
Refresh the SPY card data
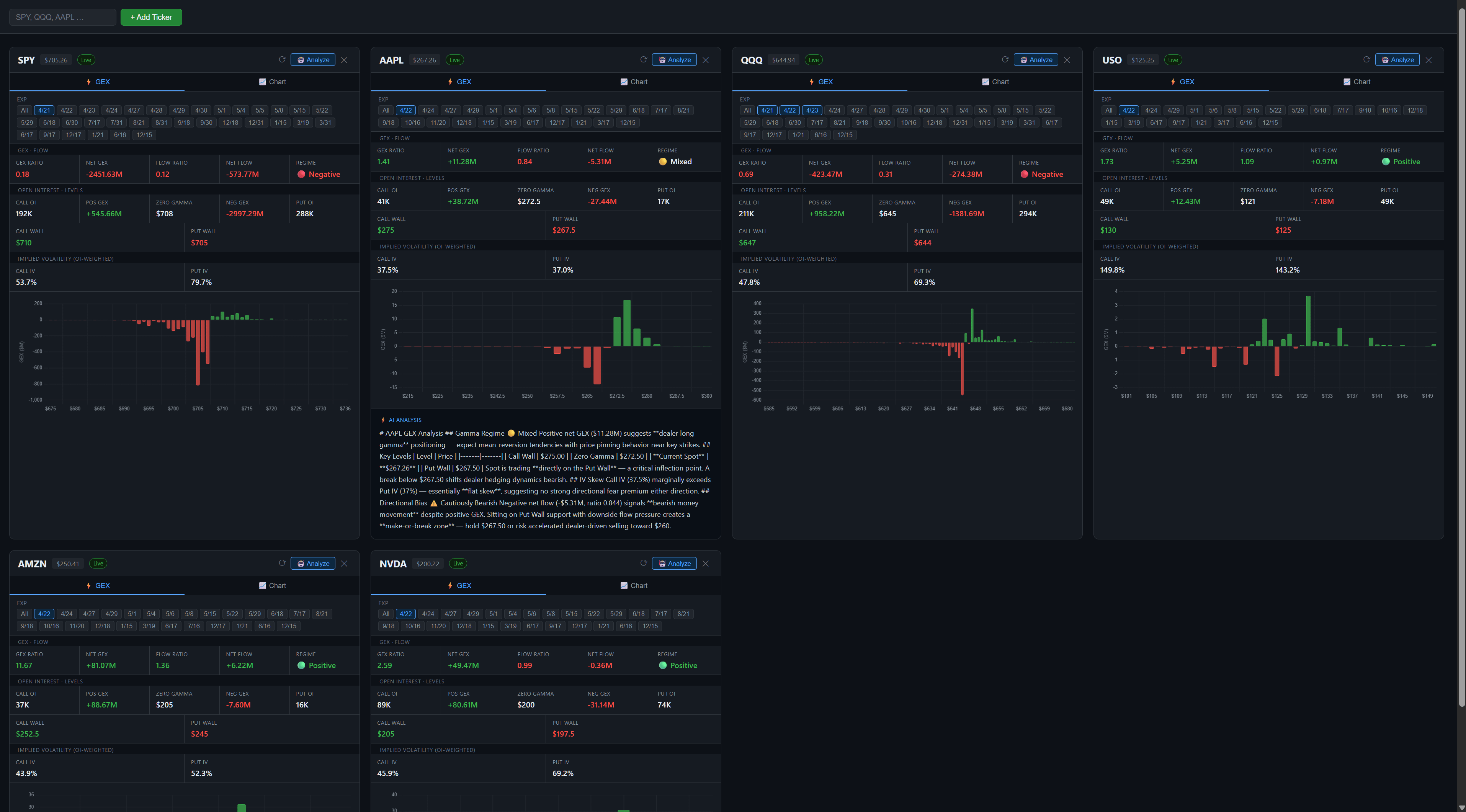[282, 60]
